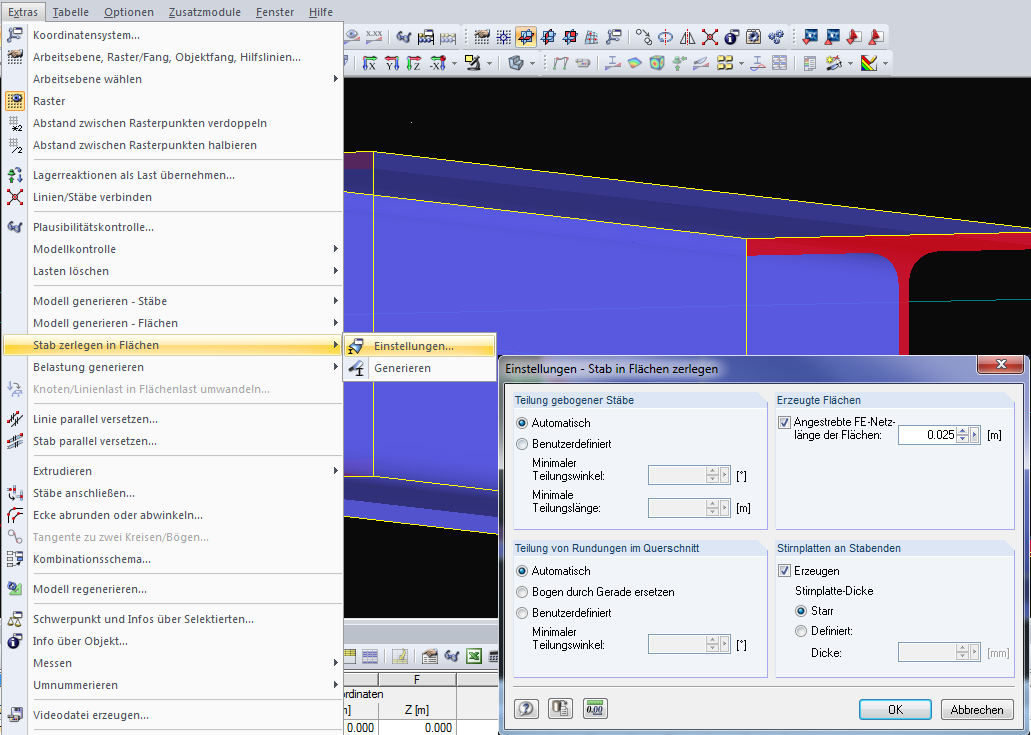The image size is (1031, 735).
Task: Open the Hilfe menu
Action: click(x=320, y=12)
